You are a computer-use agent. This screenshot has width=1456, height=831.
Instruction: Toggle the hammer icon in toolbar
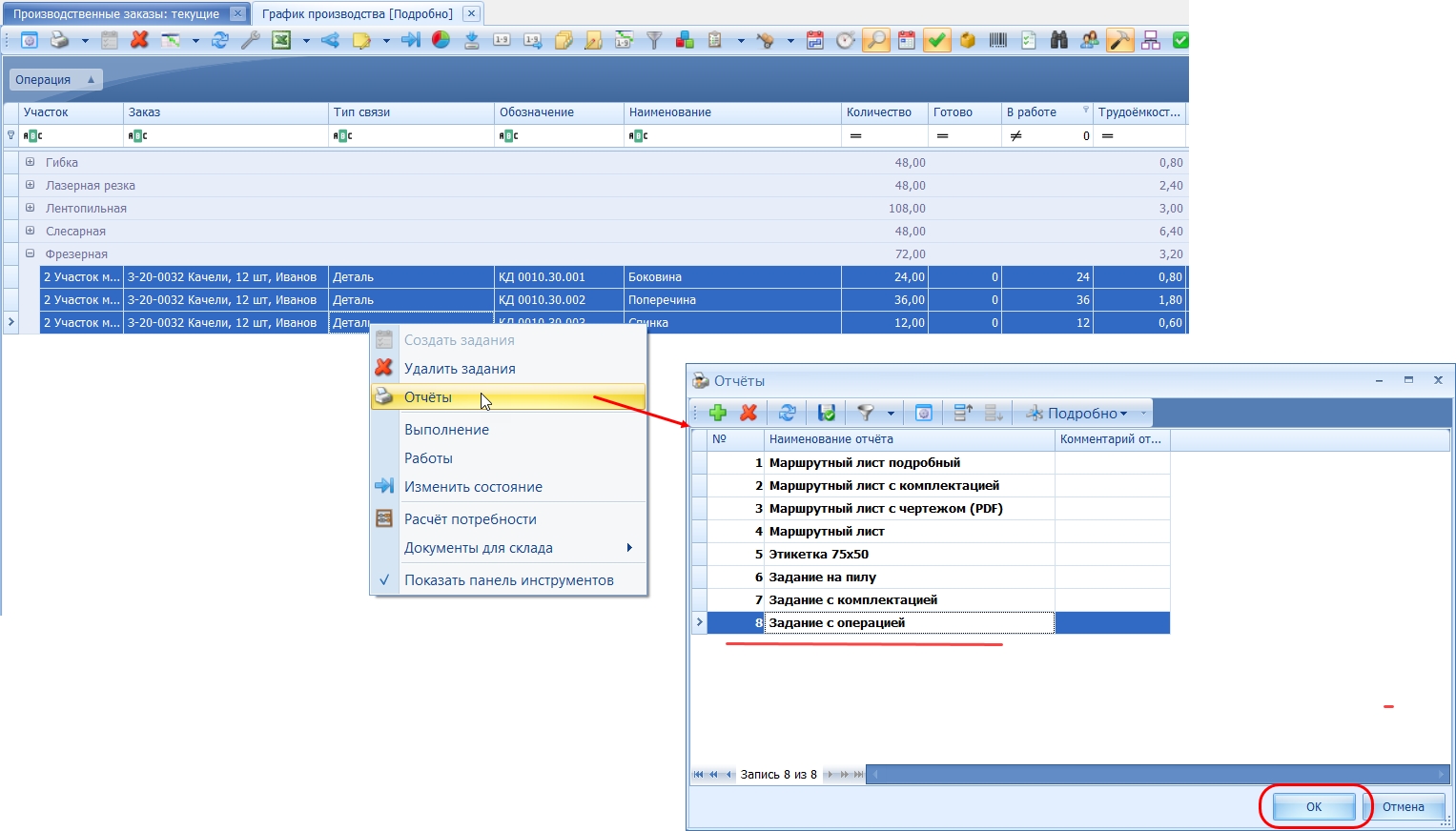[1119, 40]
